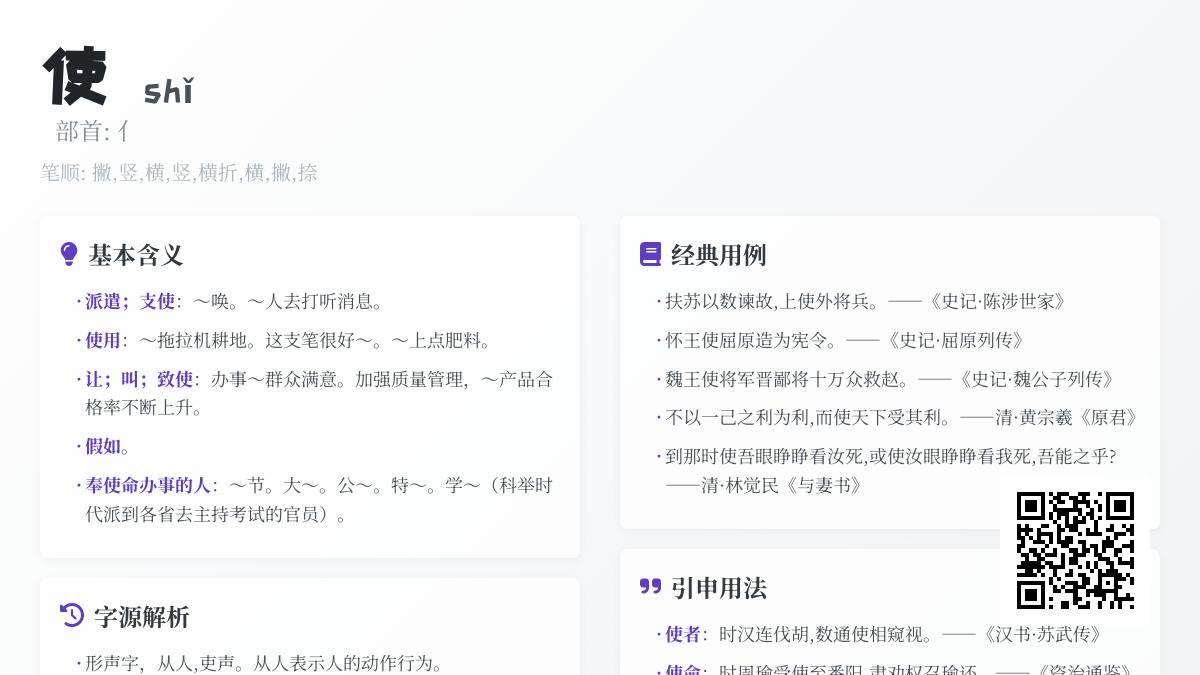Click the 使用 definition term

coord(103,340)
